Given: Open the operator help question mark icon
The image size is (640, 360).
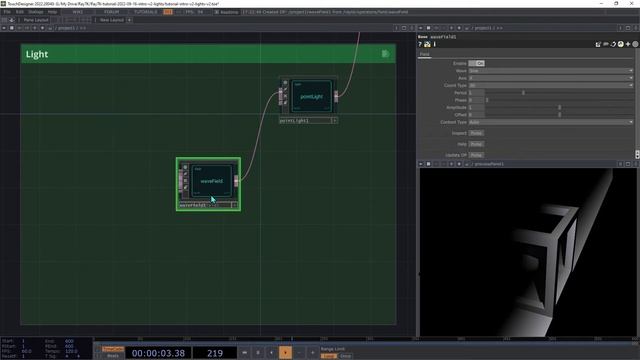Looking at the screenshot, I should point(420,44).
